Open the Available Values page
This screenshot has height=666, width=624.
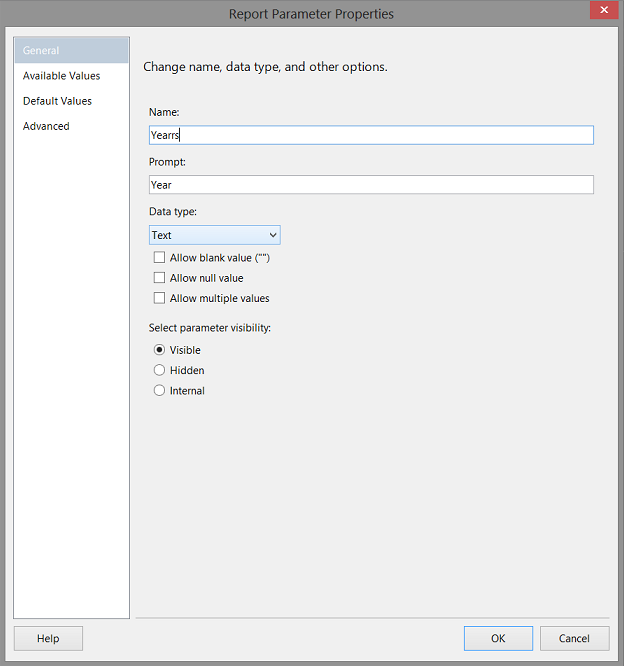click(62, 76)
